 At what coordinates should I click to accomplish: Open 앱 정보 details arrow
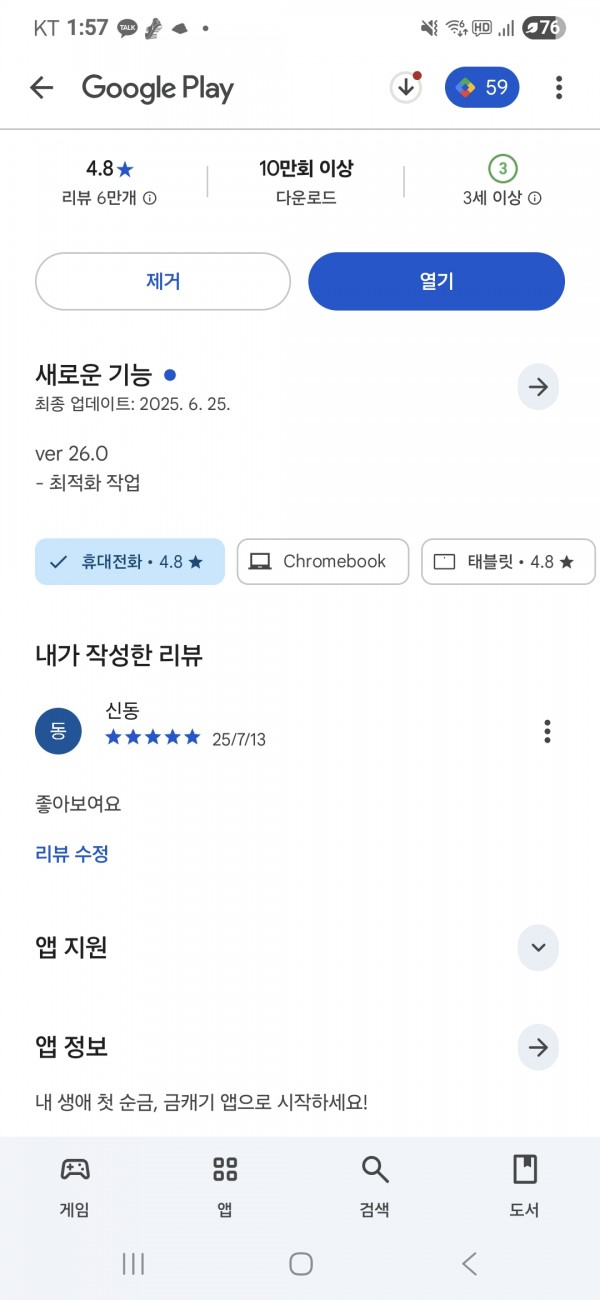click(x=538, y=1047)
